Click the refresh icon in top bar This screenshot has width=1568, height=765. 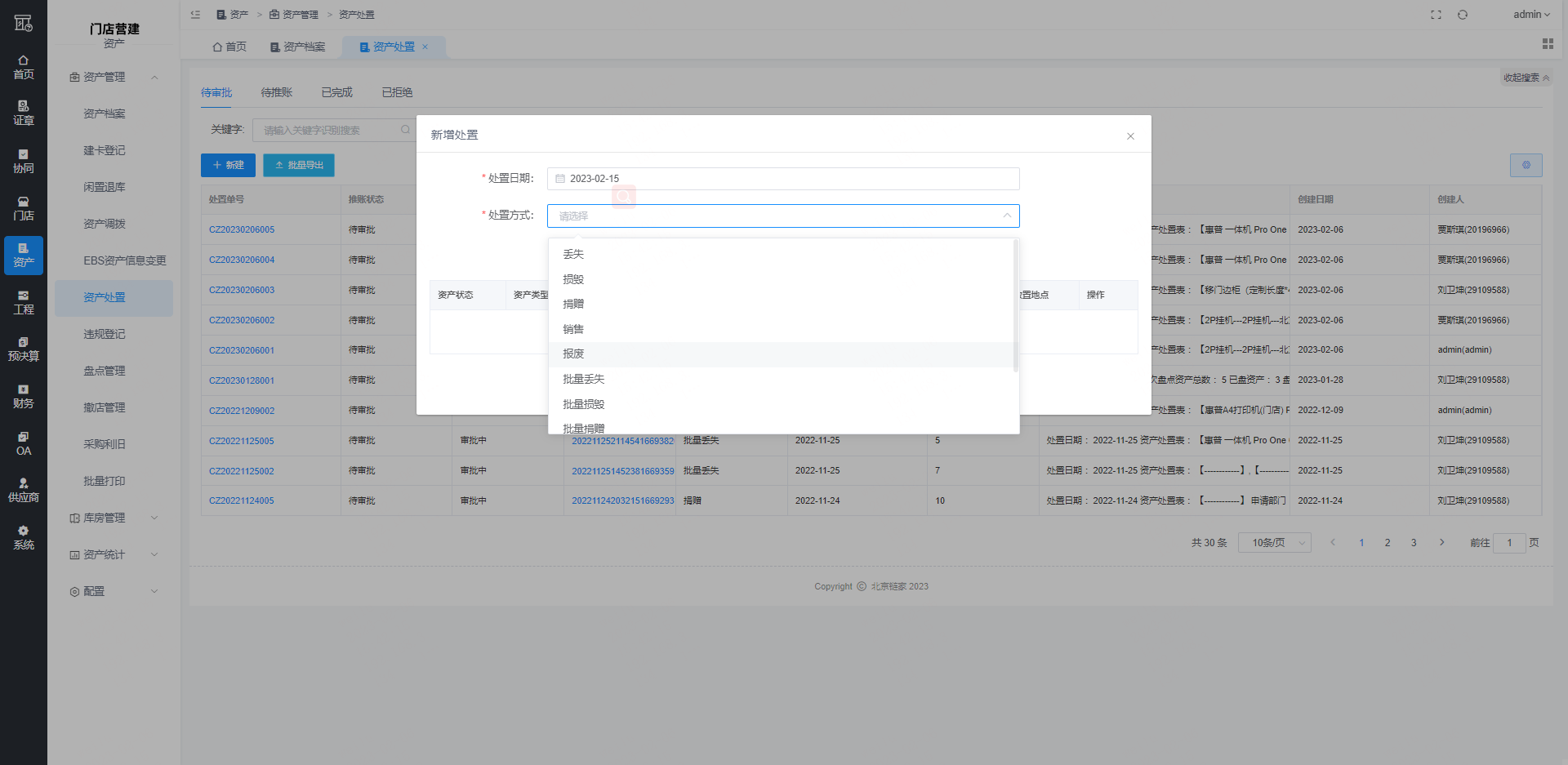tap(1463, 15)
